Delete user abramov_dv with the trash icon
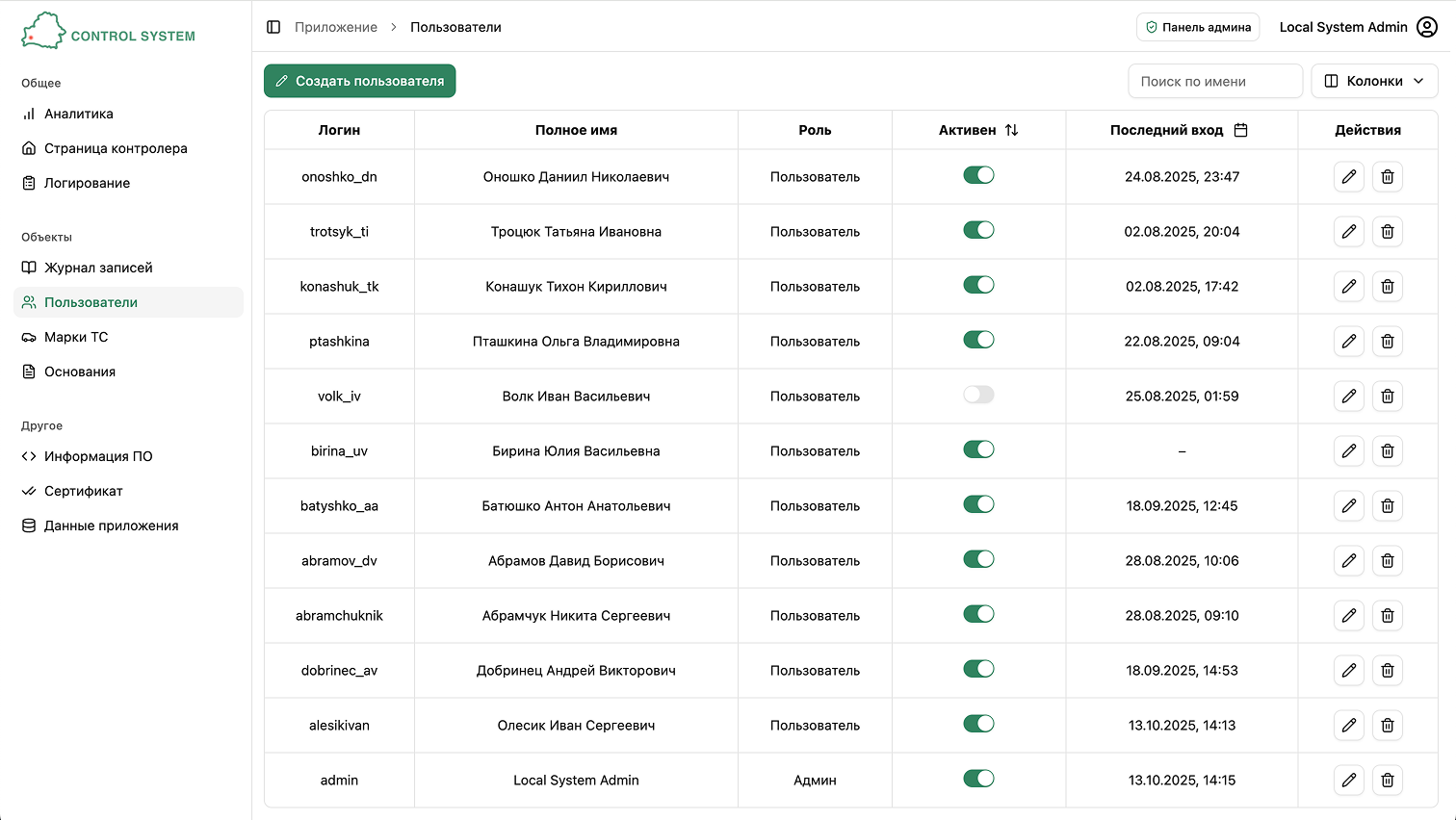 tap(1388, 561)
